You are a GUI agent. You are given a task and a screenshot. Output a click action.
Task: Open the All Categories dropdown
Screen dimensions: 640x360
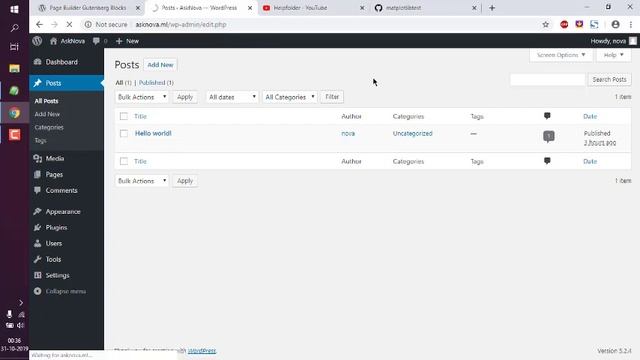click(x=289, y=97)
